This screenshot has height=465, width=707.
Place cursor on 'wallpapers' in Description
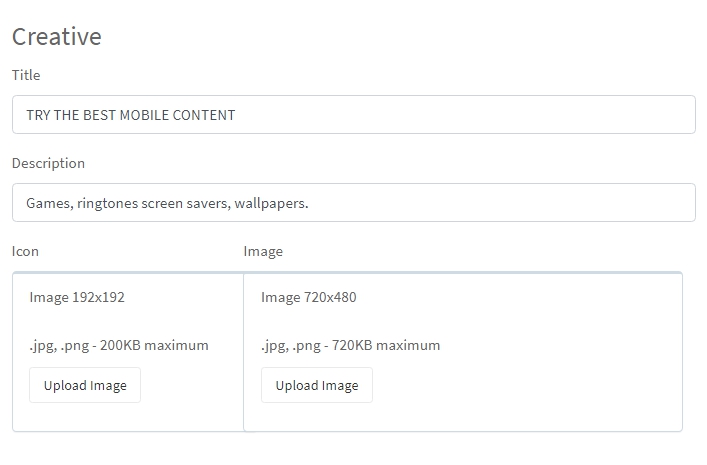(269, 203)
